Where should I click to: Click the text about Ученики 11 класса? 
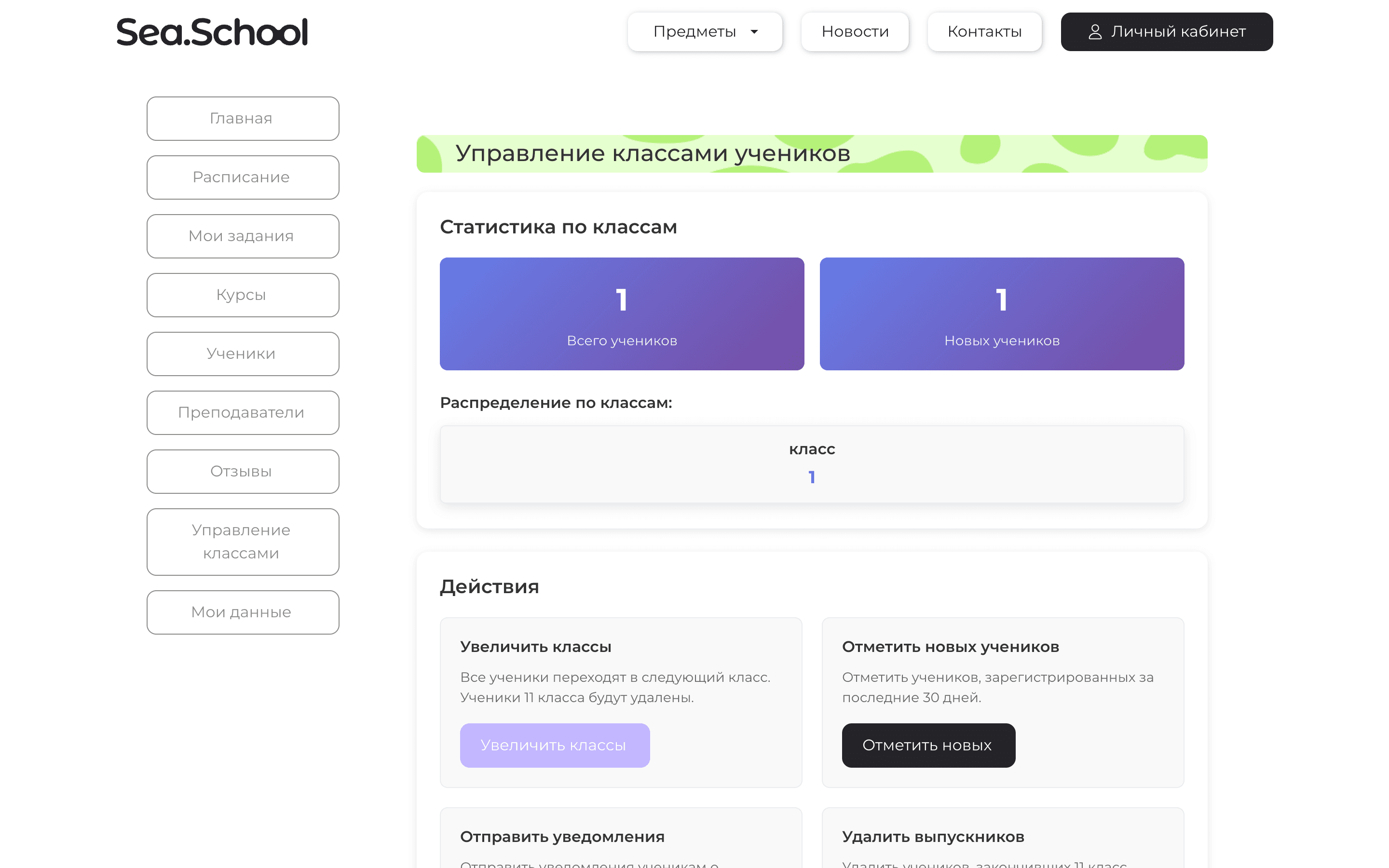[577, 697]
